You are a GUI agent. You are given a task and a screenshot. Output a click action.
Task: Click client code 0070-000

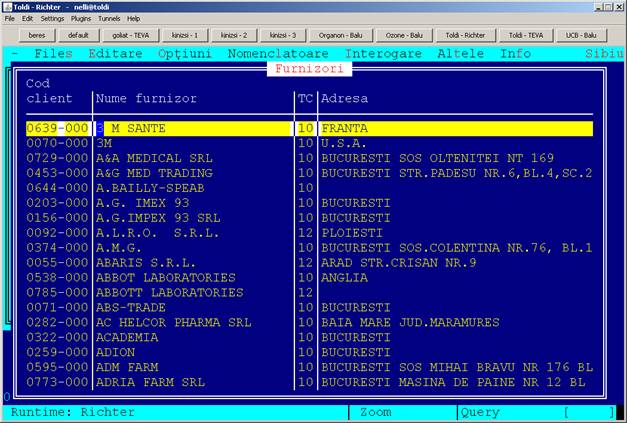tap(57, 143)
